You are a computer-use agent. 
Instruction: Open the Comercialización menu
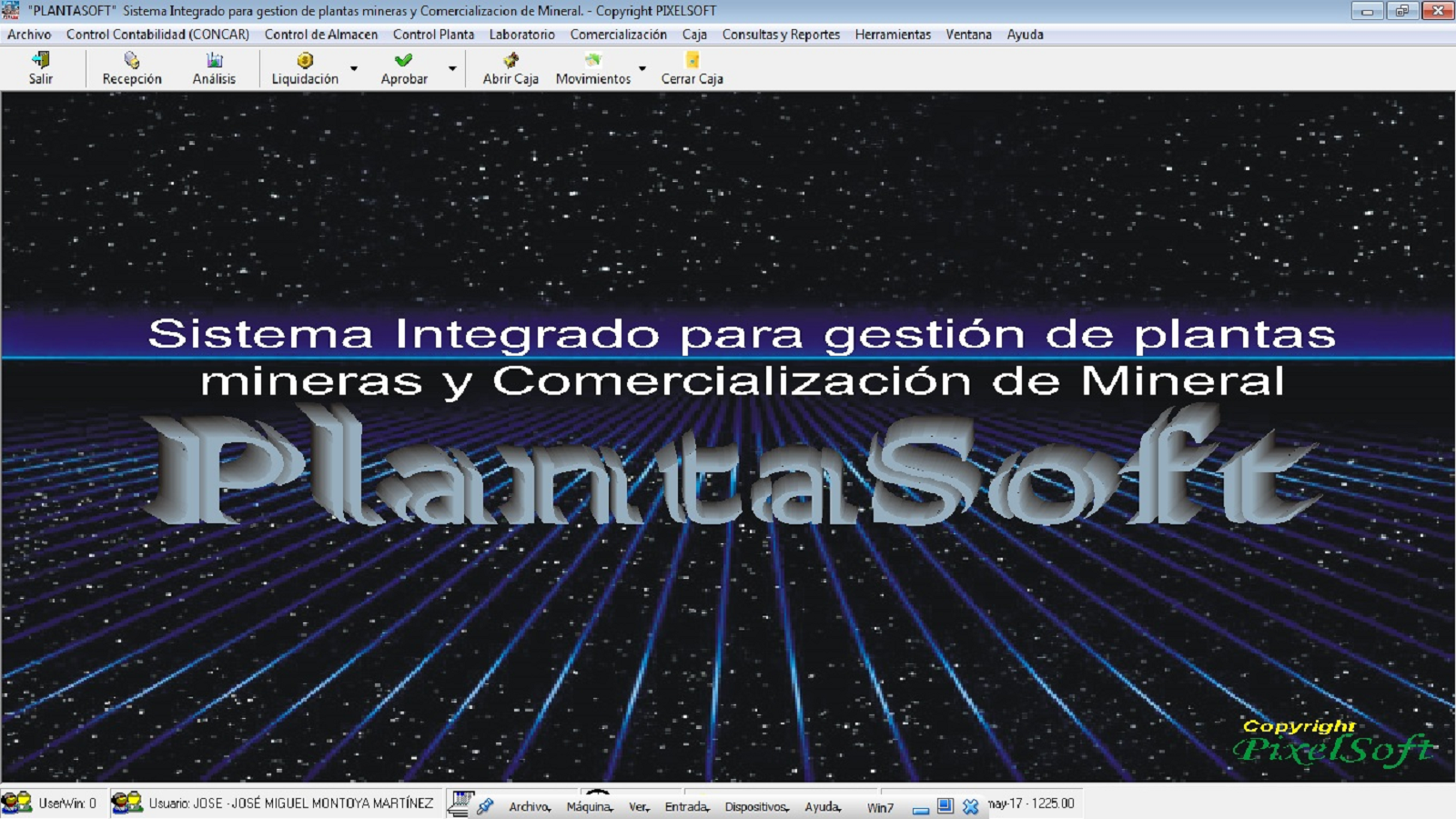(618, 35)
